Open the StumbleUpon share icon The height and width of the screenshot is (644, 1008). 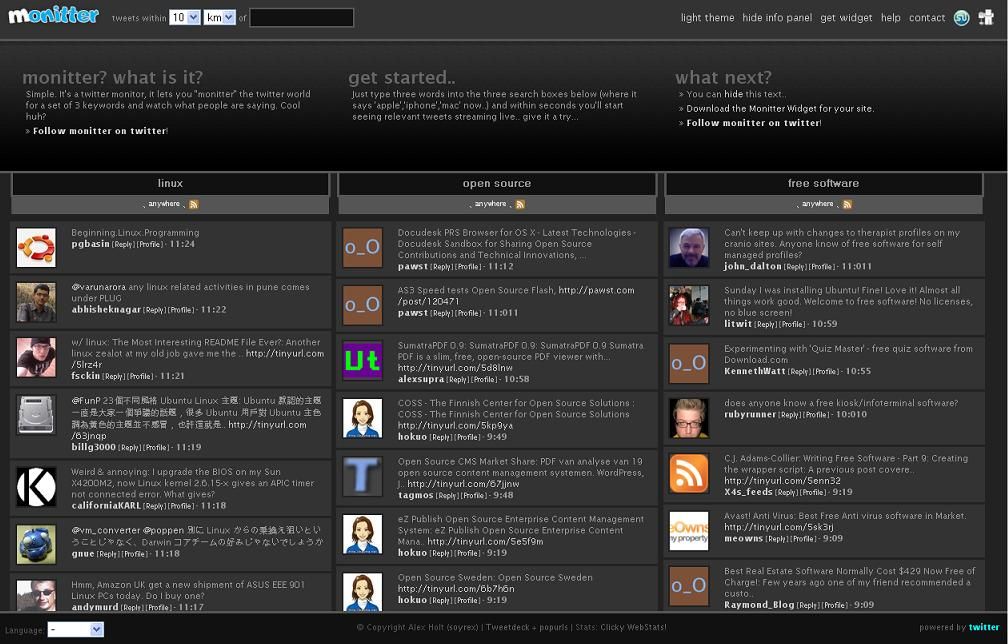961,18
